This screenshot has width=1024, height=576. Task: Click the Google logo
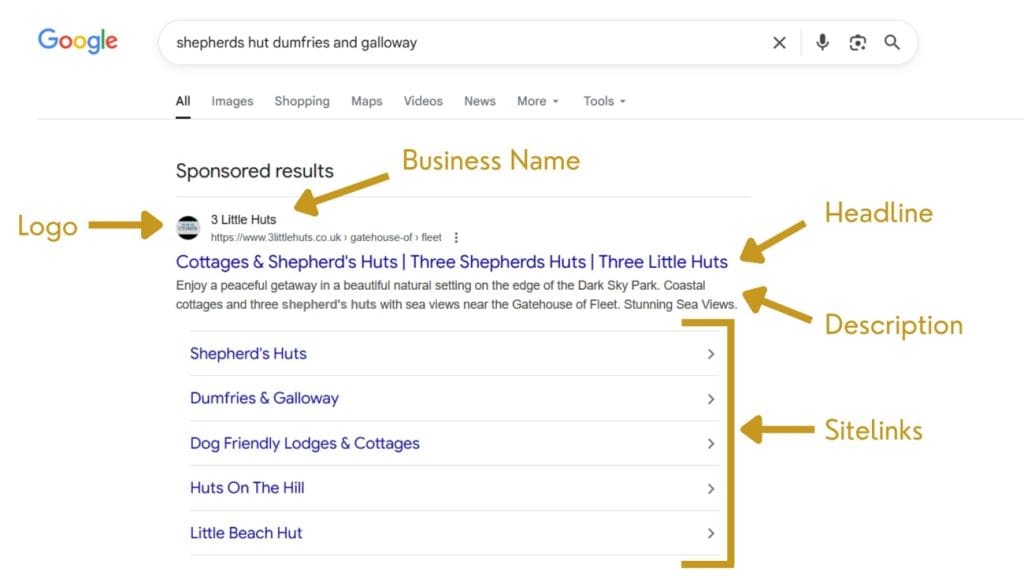click(77, 41)
